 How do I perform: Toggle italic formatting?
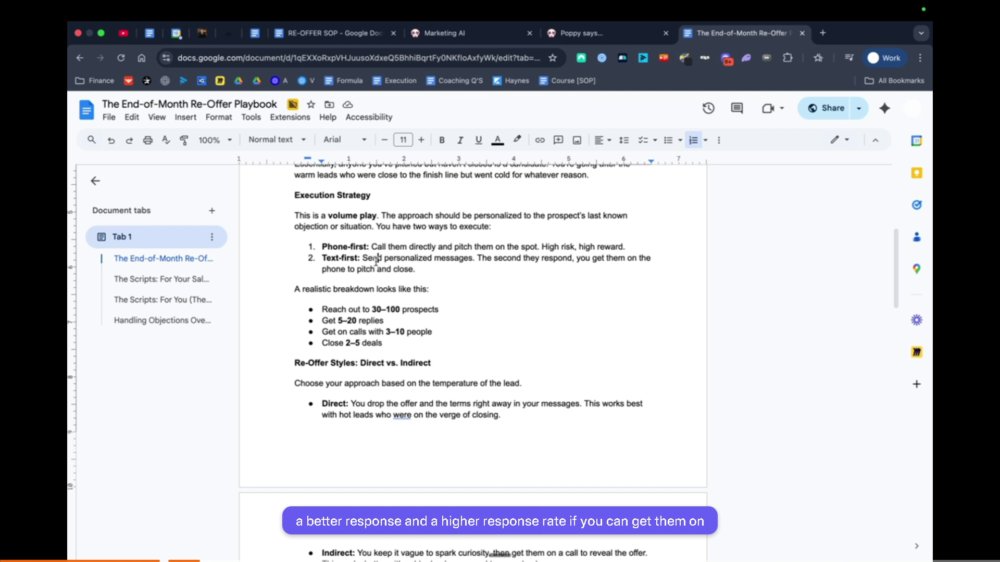(460, 140)
